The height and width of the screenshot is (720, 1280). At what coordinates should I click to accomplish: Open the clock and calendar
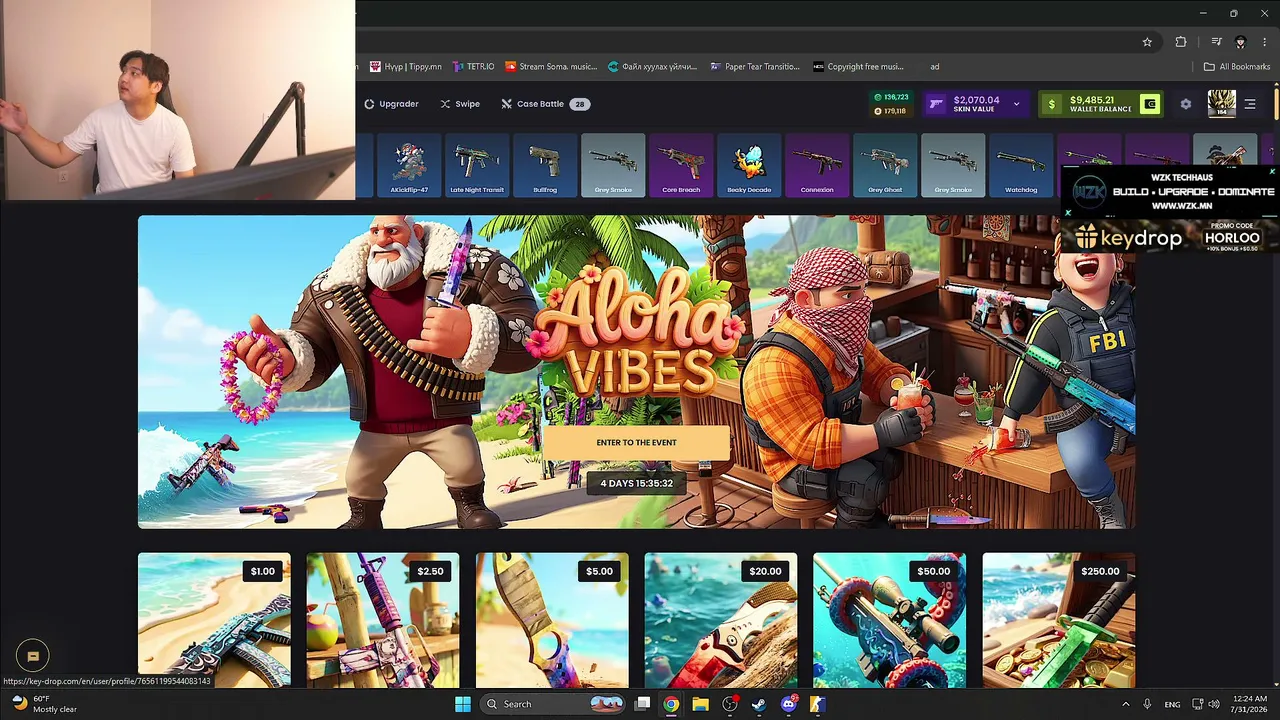[1250, 704]
